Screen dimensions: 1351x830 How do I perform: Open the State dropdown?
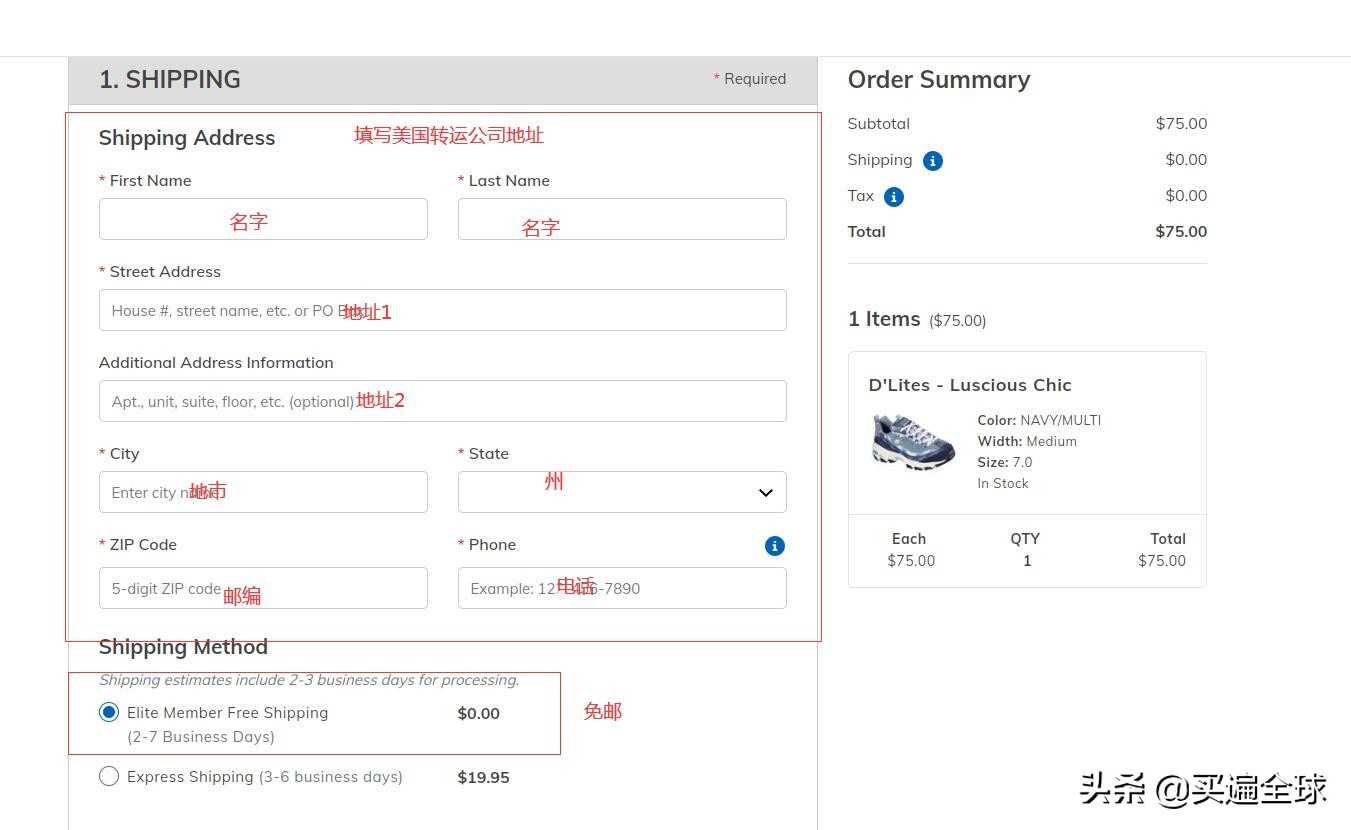click(x=621, y=491)
